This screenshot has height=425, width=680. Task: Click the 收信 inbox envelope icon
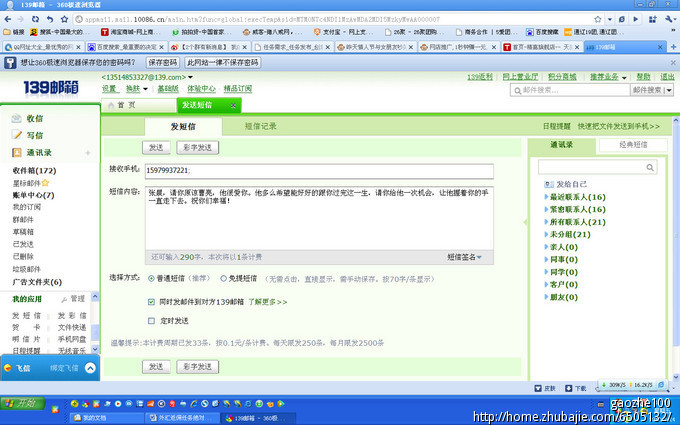click(16, 118)
